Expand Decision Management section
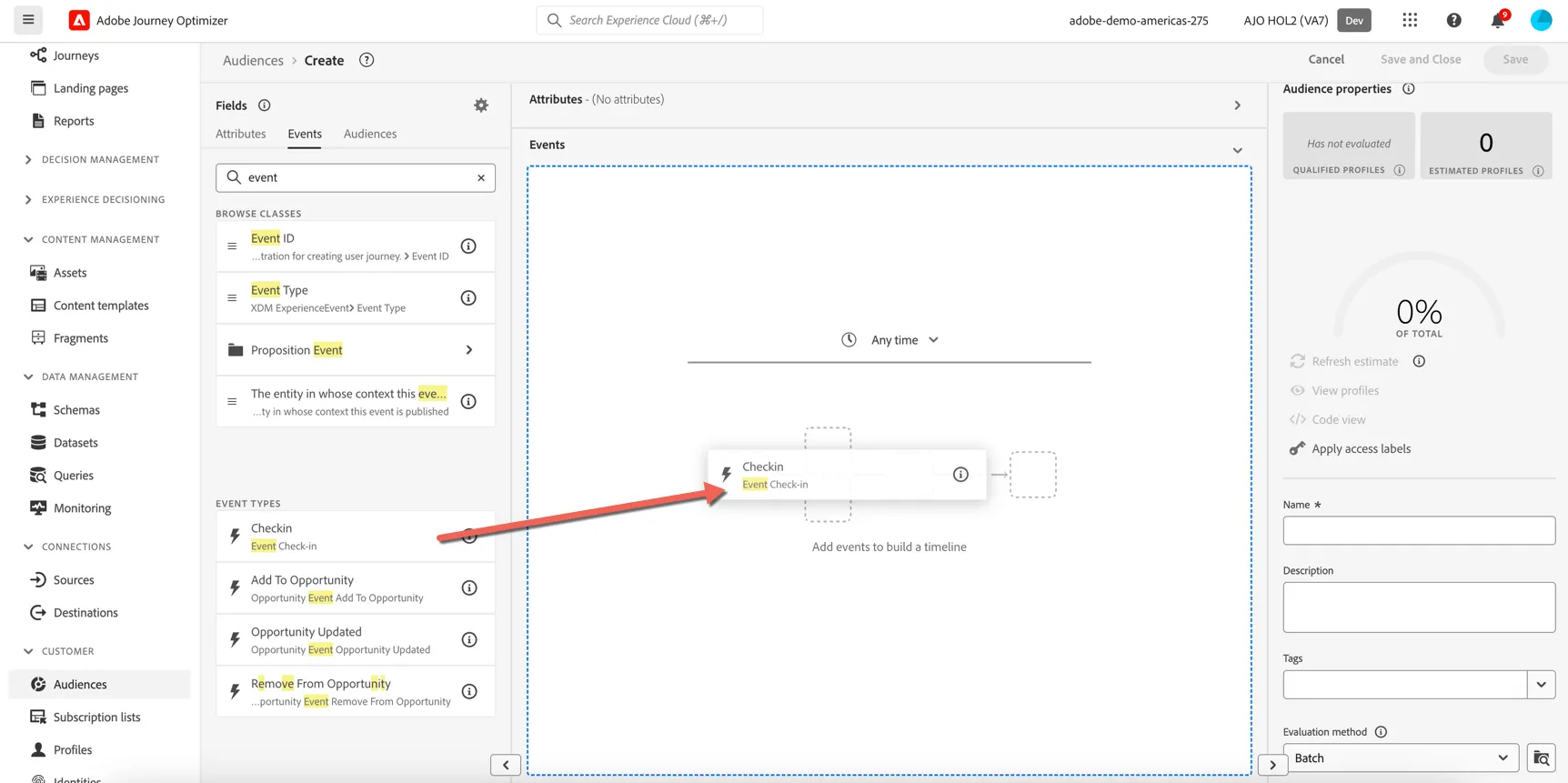Viewport: 1568px width, 783px height. tap(28, 160)
